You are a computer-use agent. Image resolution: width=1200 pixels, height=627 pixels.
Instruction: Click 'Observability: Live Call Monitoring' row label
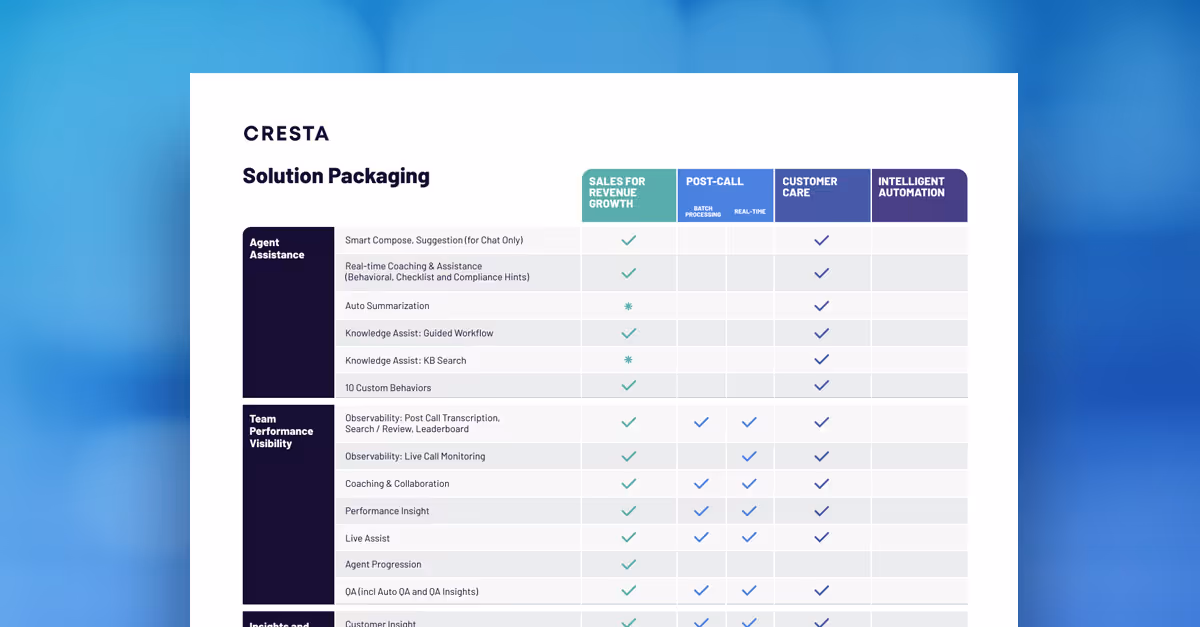coord(415,456)
